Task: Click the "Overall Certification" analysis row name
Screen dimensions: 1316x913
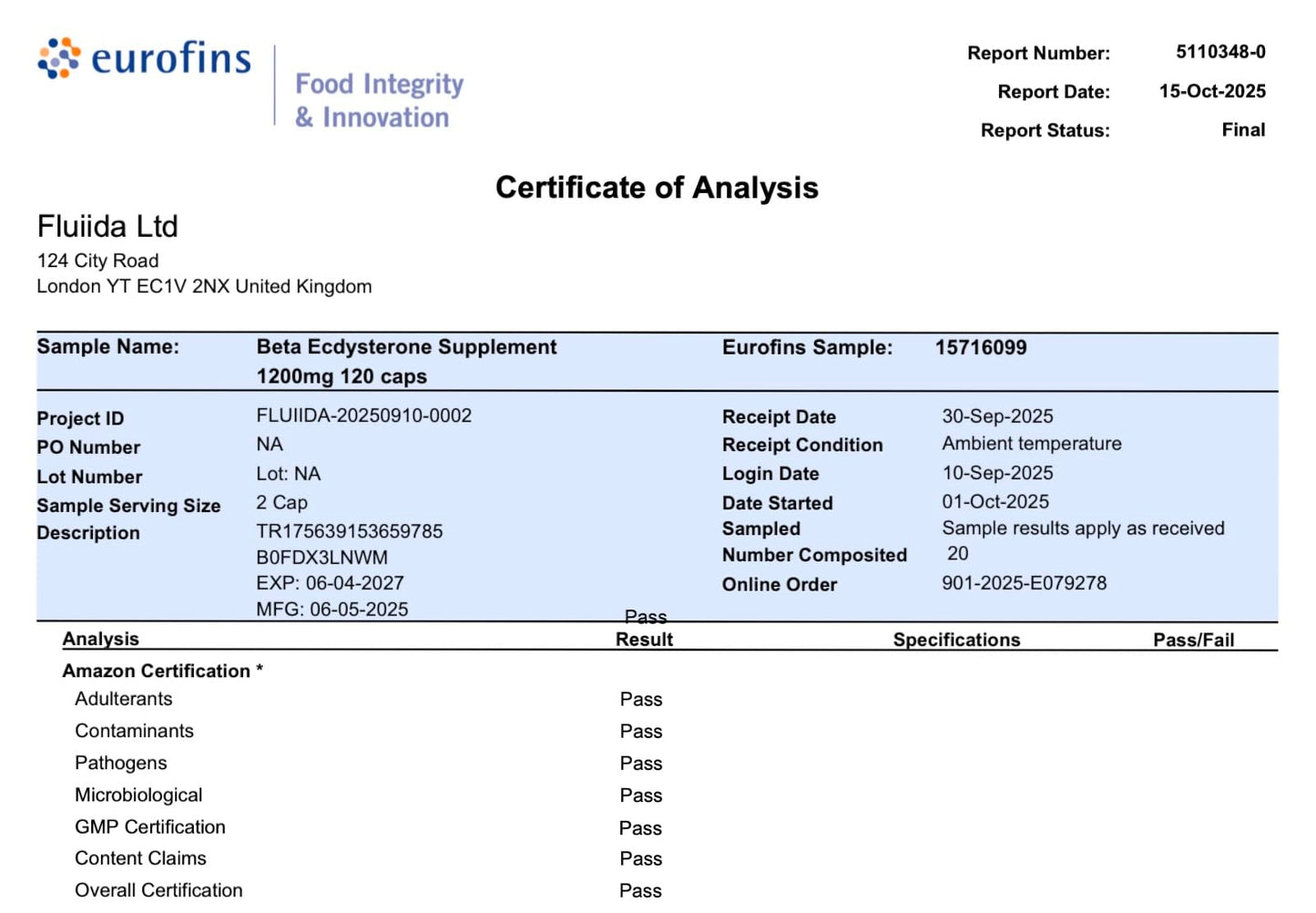Action: click(x=158, y=890)
